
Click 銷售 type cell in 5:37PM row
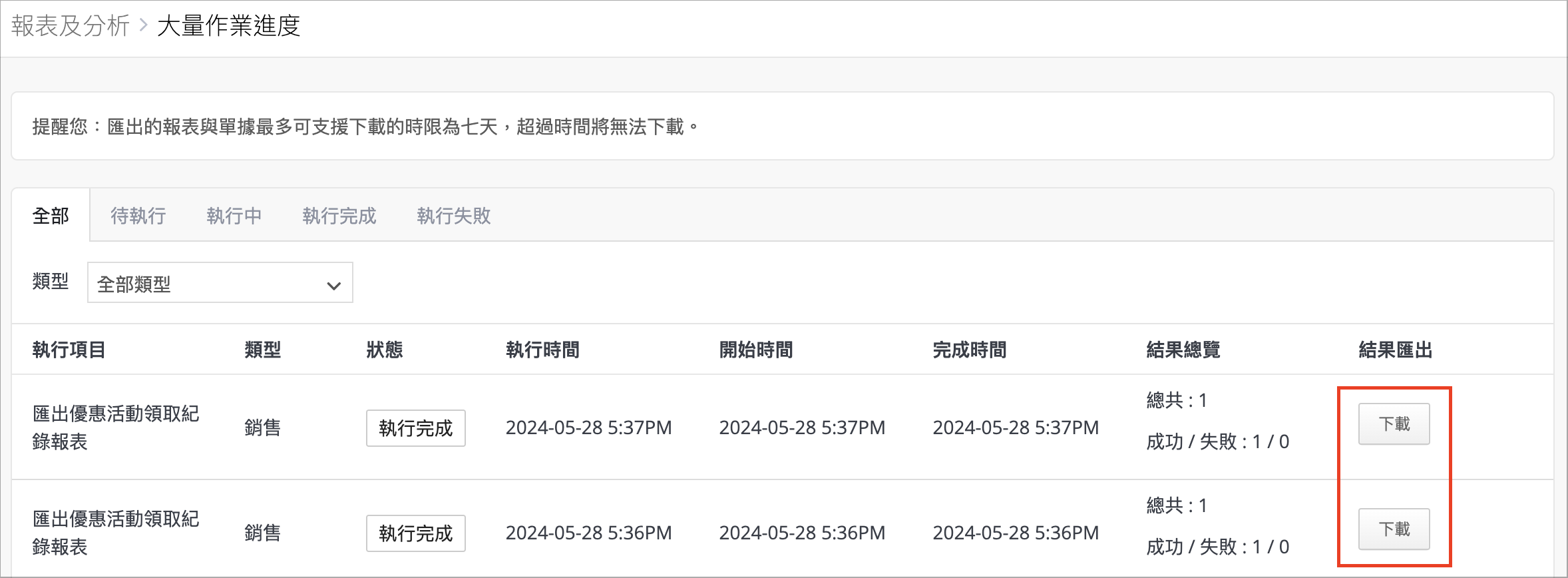pos(262,428)
